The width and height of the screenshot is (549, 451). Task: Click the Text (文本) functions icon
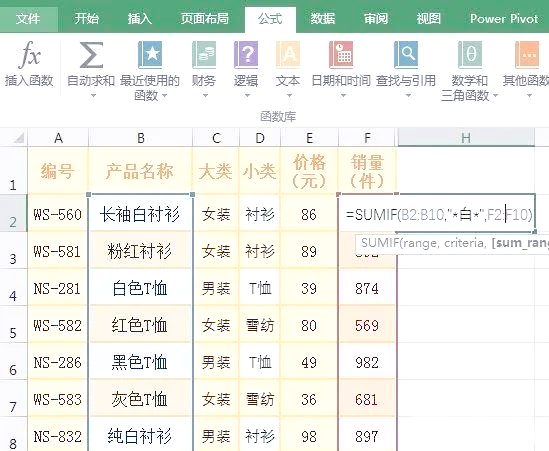(x=288, y=55)
